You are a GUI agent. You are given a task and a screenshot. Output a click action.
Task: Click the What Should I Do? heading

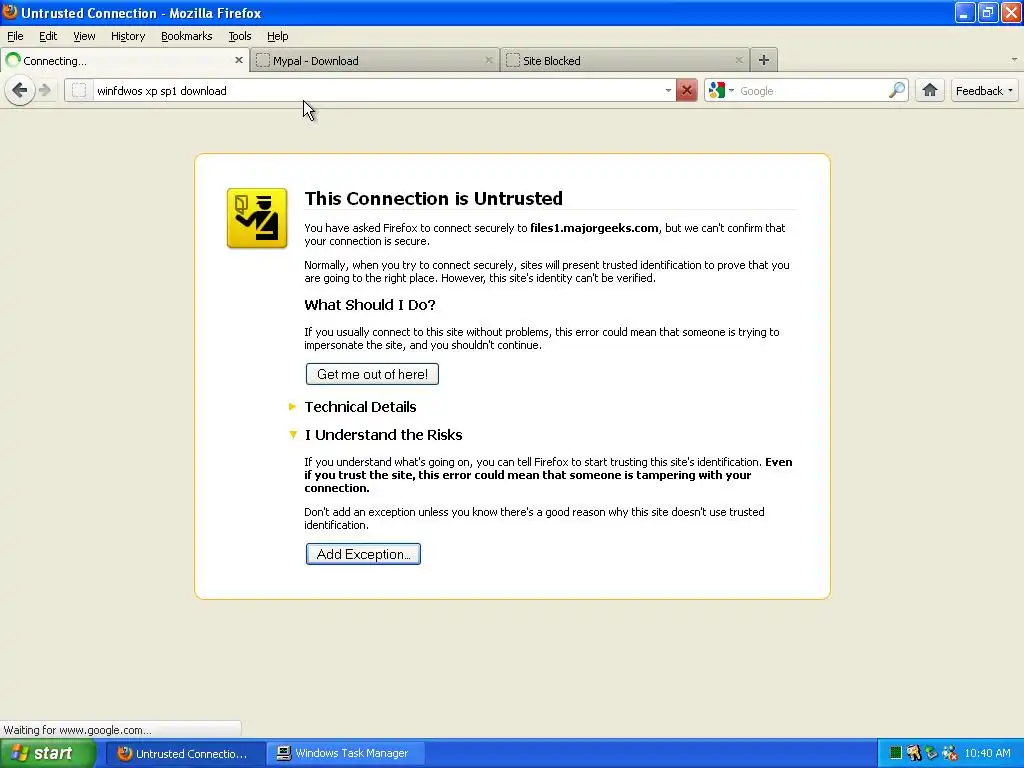(x=370, y=305)
